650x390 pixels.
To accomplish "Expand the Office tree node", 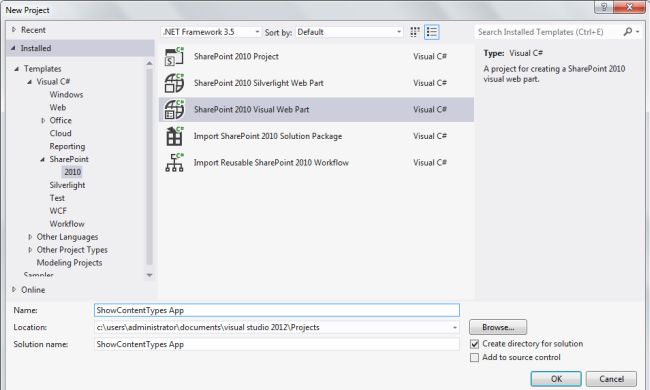I will [x=43, y=121].
